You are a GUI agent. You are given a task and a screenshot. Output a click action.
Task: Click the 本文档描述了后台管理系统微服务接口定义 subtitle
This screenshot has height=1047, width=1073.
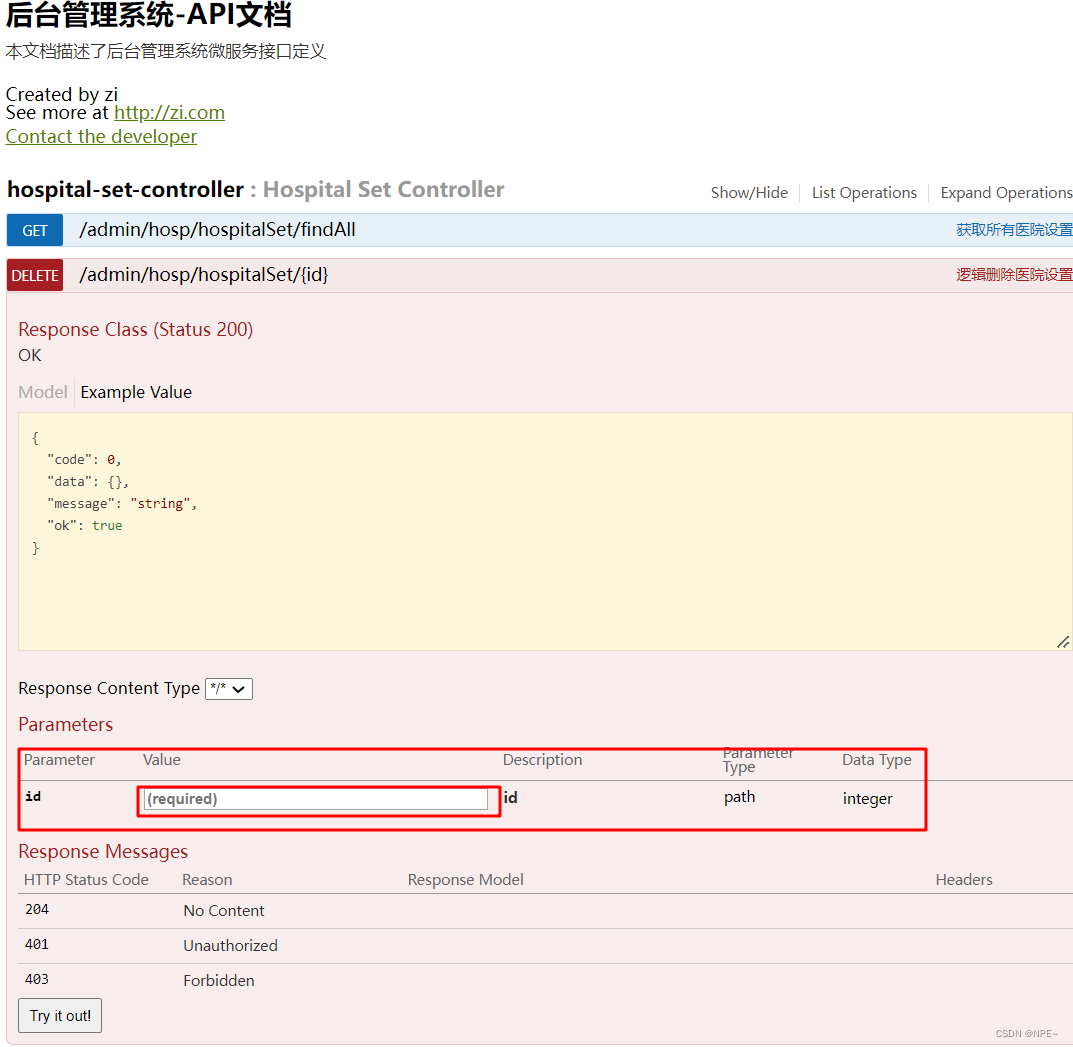point(166,52)
